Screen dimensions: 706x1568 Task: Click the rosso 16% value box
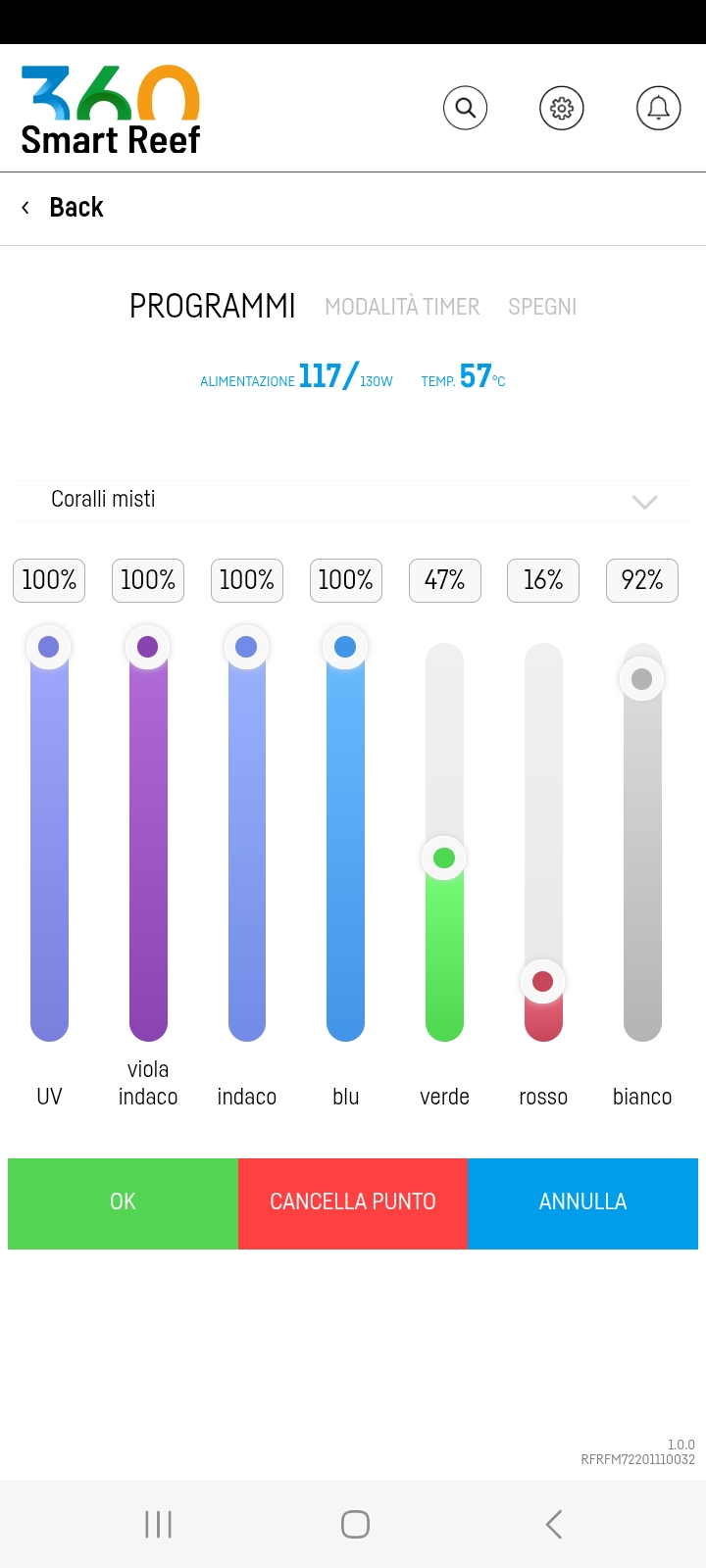tap(543, 580)
